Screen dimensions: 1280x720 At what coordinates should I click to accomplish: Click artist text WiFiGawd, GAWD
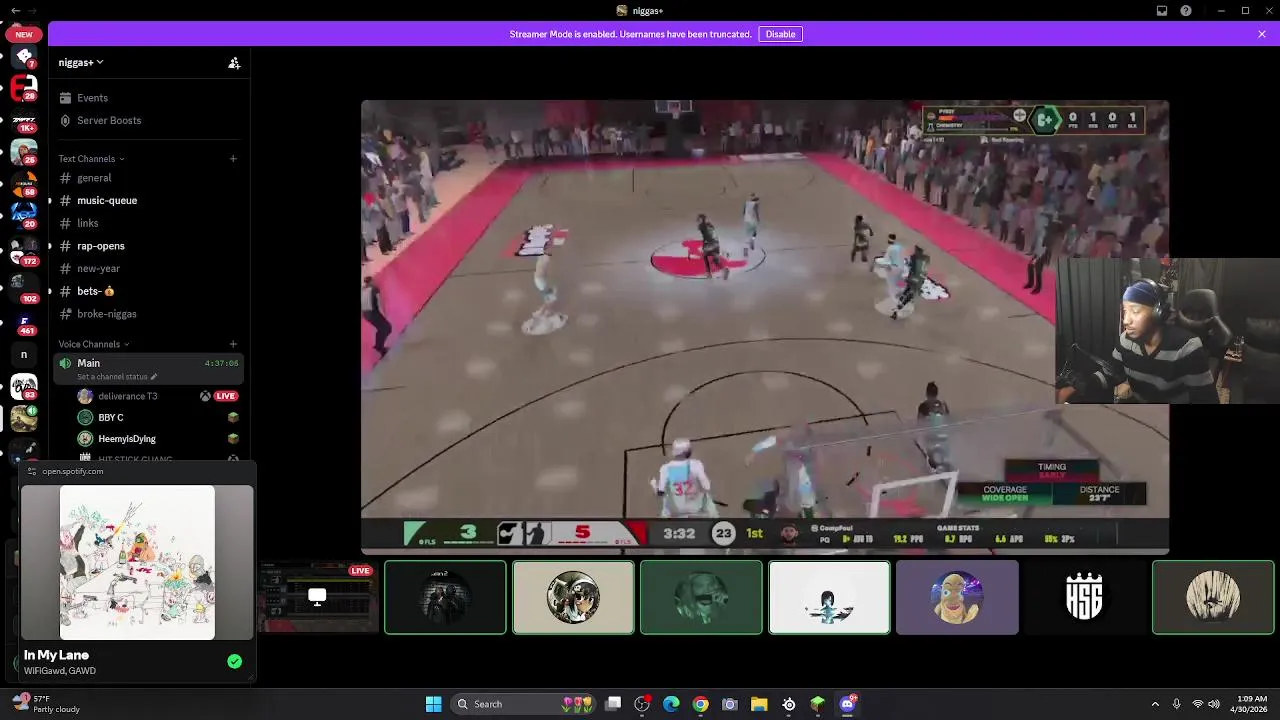click(x=60, y=671)
